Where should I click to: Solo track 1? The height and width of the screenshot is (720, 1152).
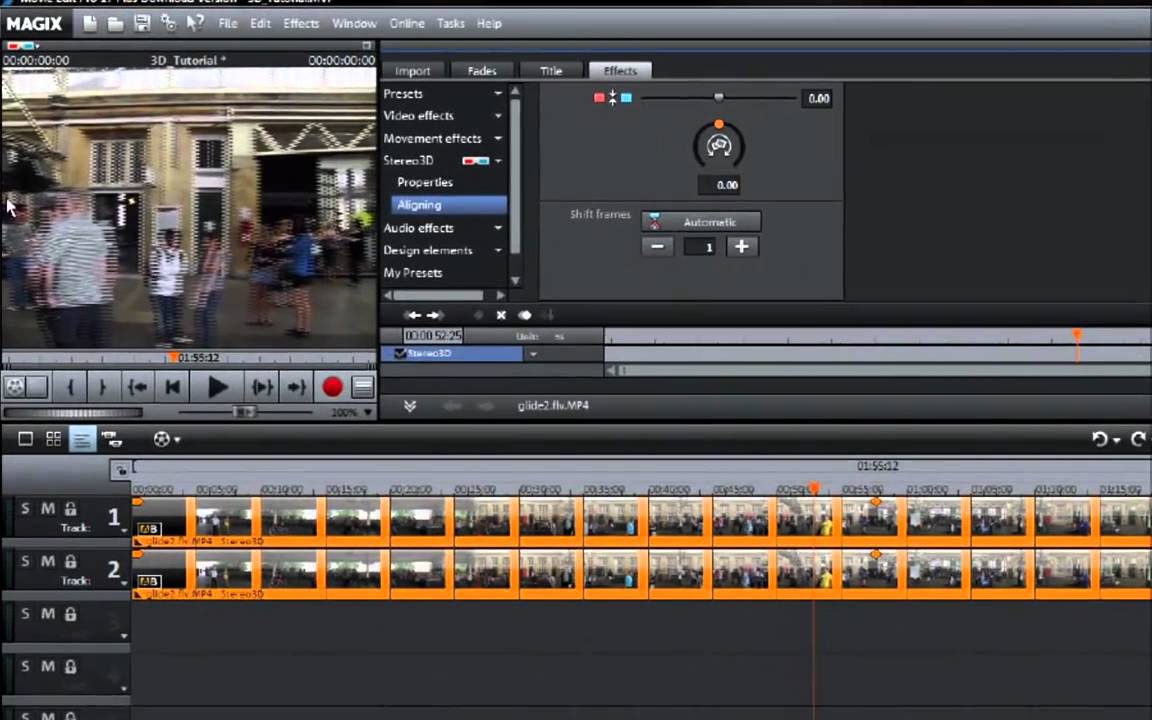26,508
